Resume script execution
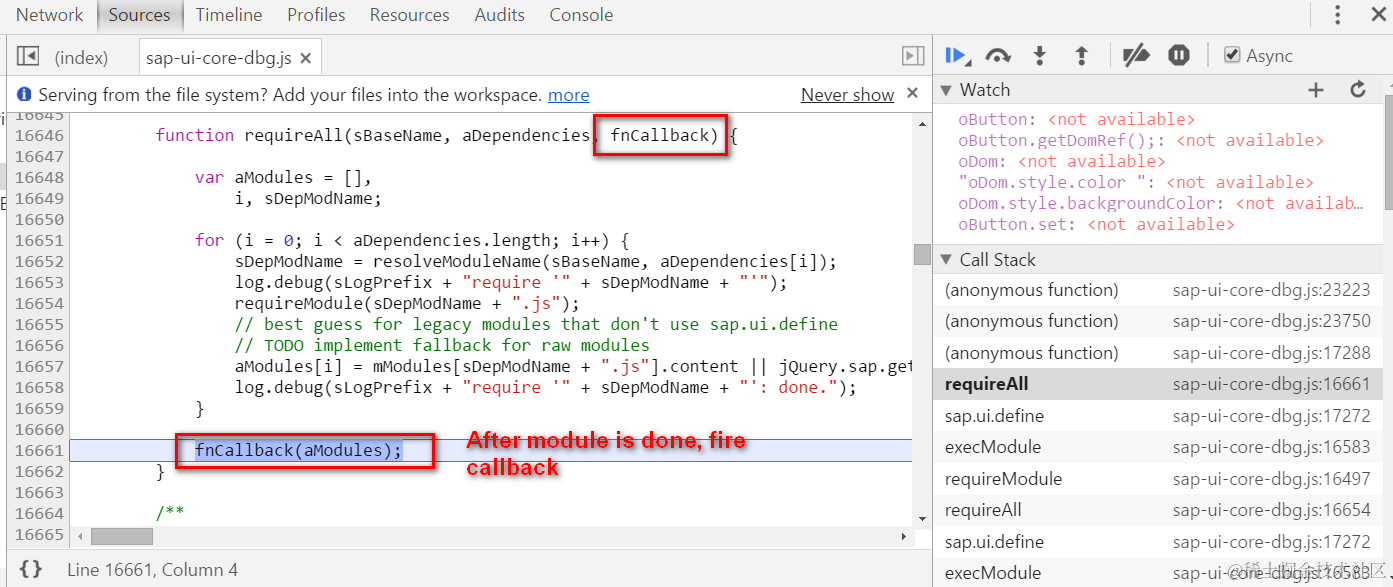This screenshot has width=1393, height=587. [x=956, y=56]
